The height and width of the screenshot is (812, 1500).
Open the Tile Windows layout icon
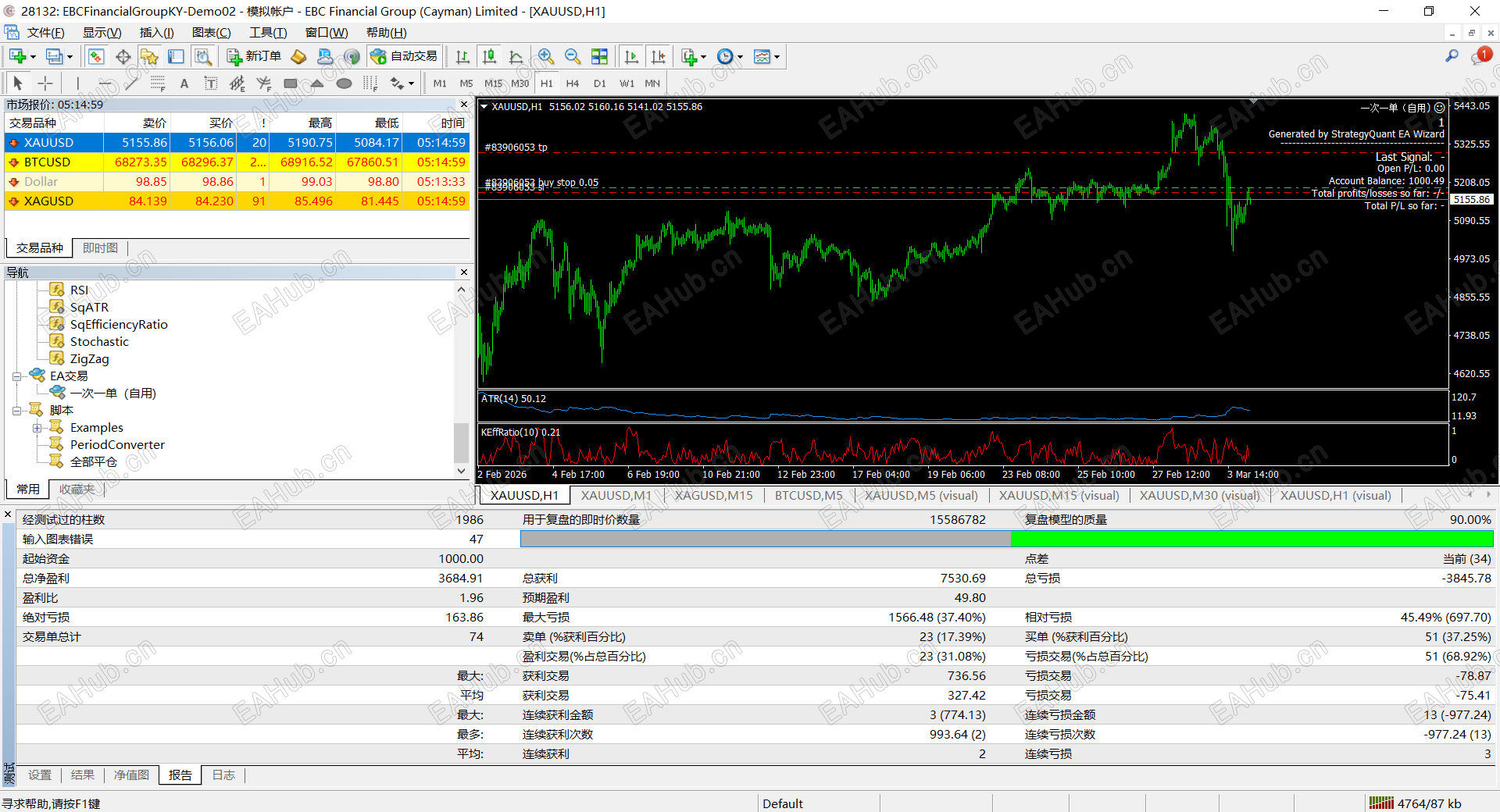tap(599, 56)
